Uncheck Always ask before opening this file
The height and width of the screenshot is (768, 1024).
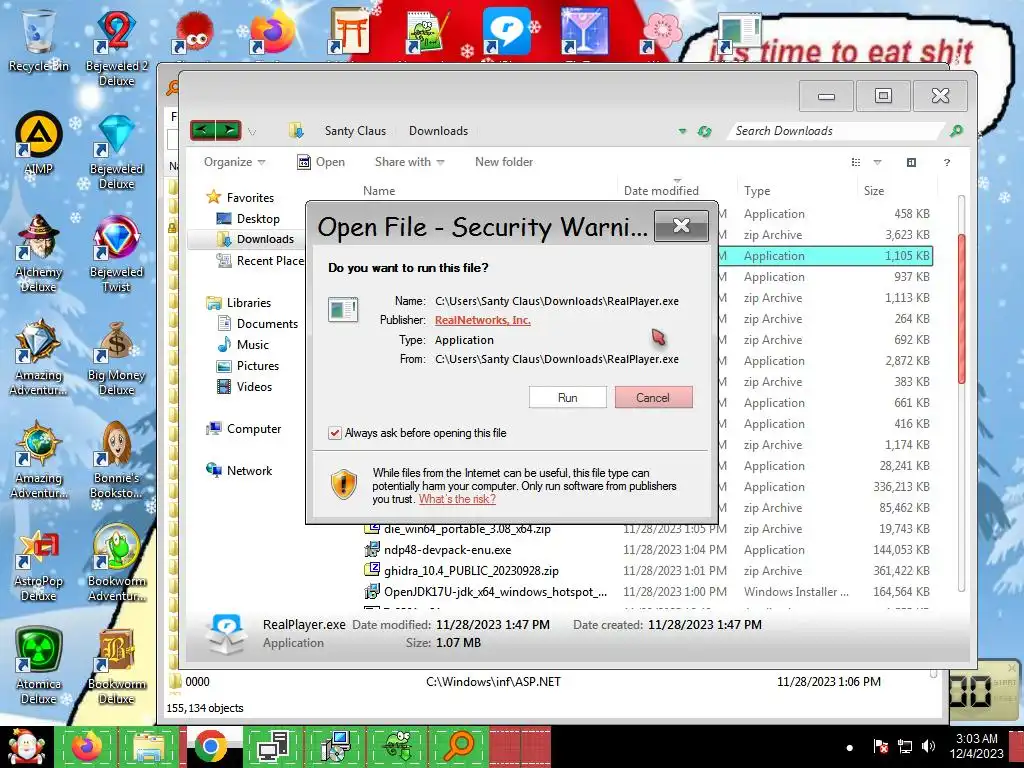[x=334, y=433]
